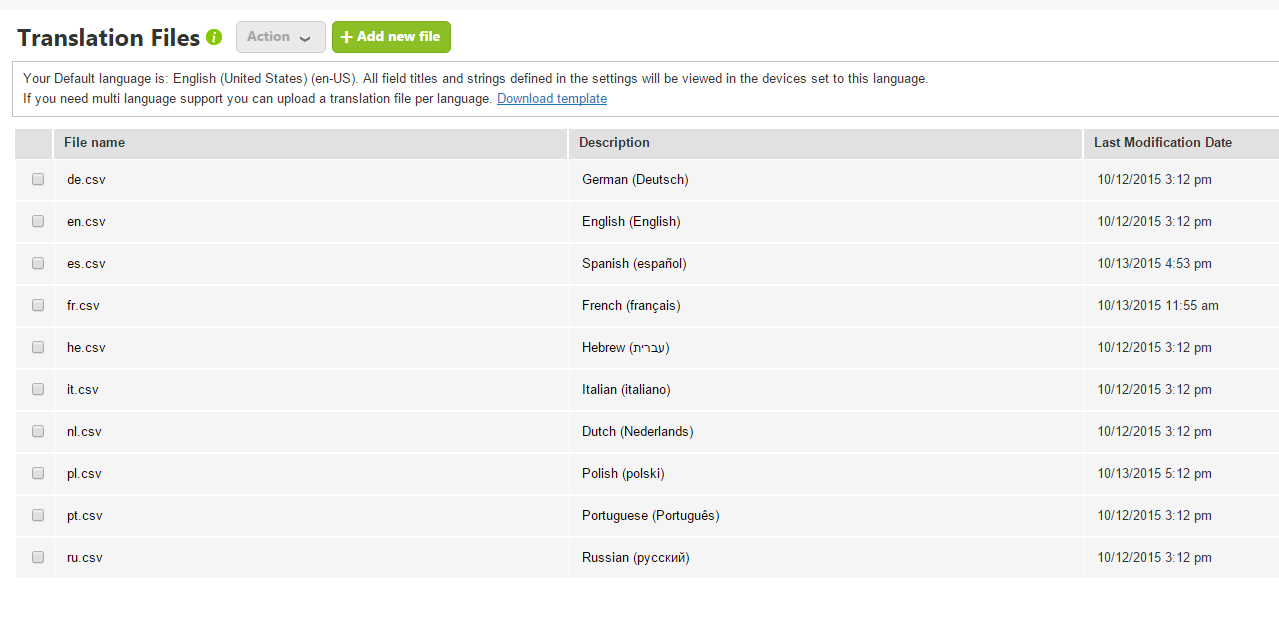Check the box beside pt.csv
The height and width of the screenshot is (633, 1279).
(38, 515)
